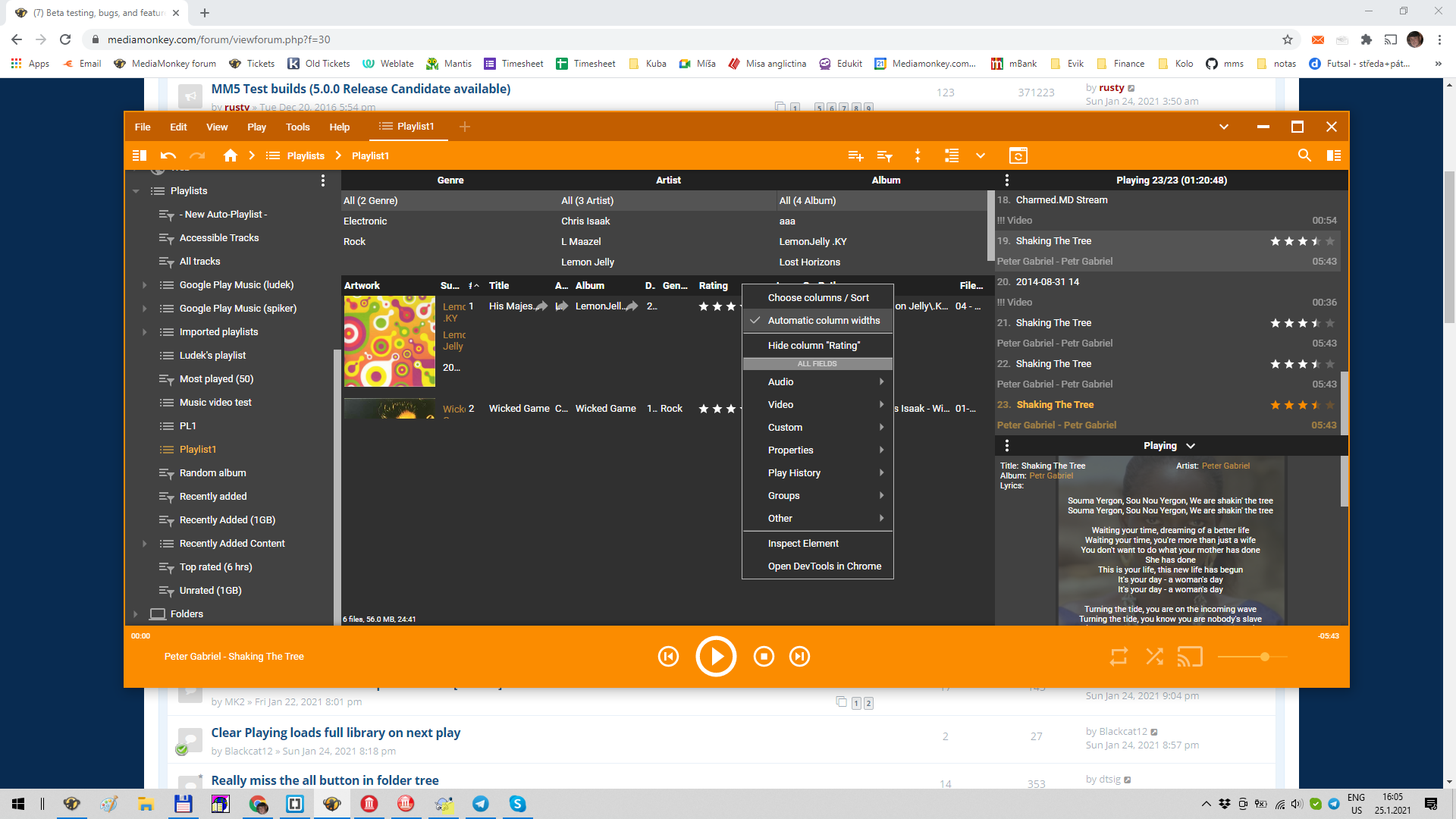The width and height of the screenshot is (1456, 819).
Task: Click the Cast to device icon
Action: click(1190, 657)
